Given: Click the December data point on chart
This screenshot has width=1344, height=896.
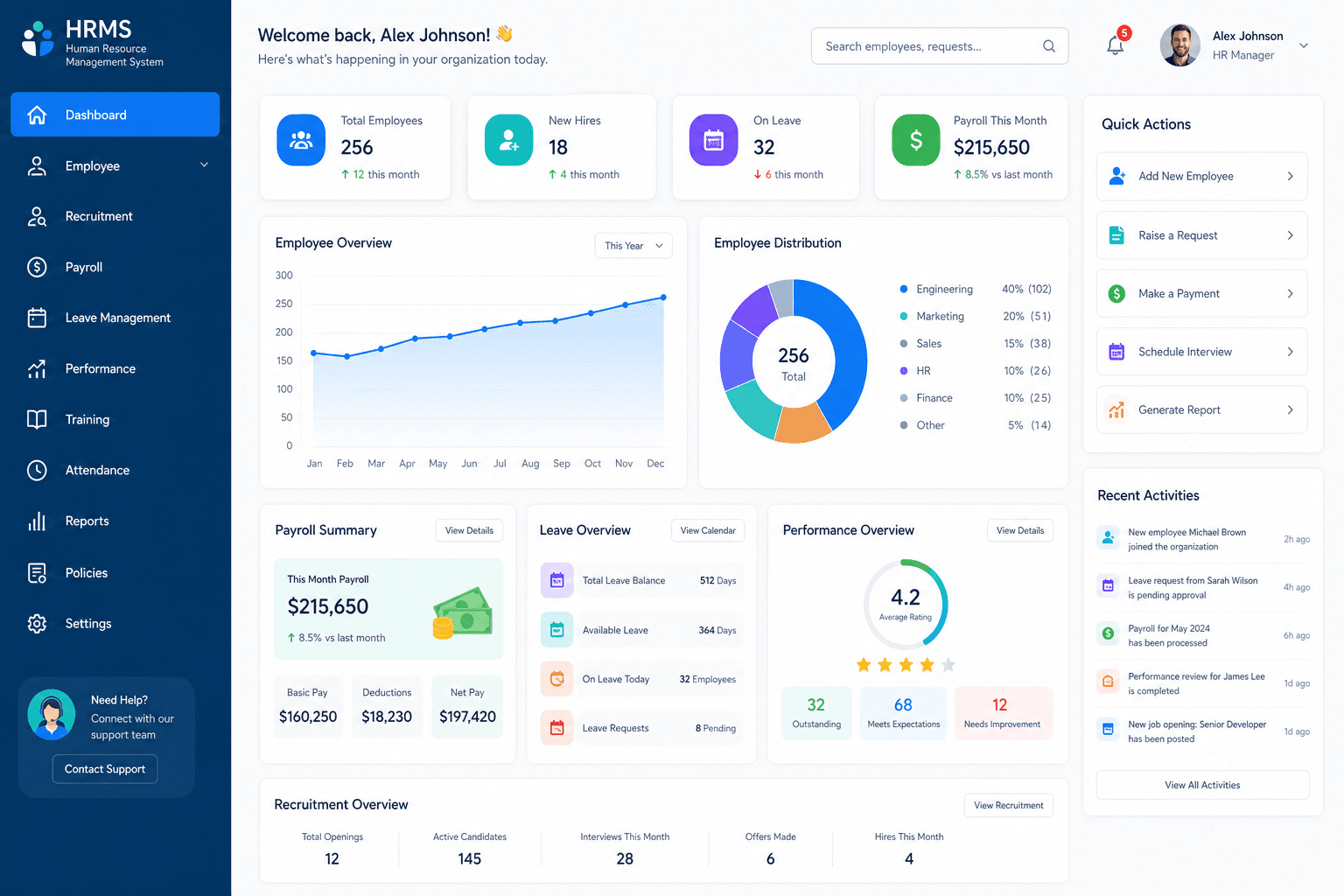Looking at the screenshot, I should 663,297.
